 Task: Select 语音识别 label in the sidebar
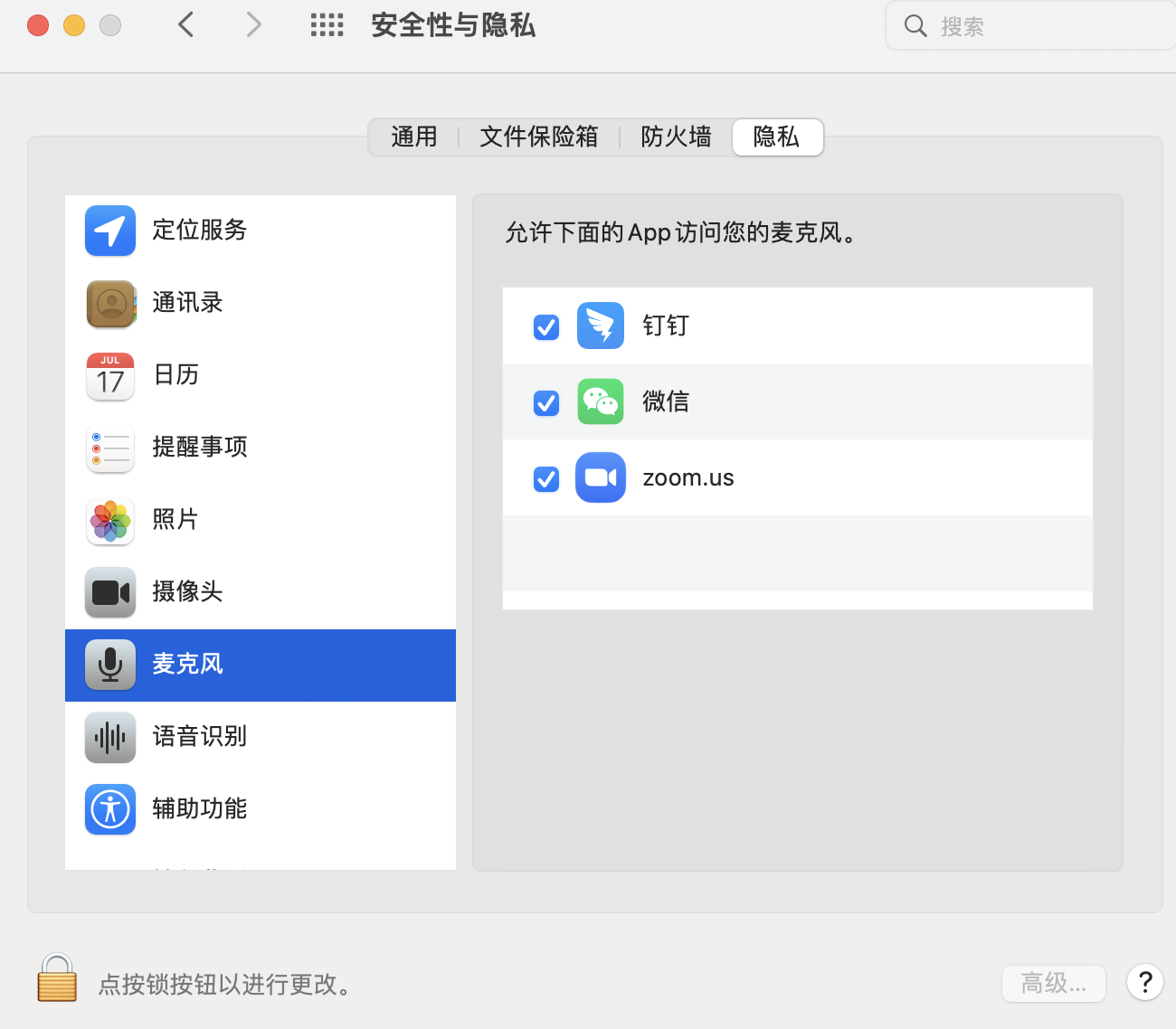(200, 736)
